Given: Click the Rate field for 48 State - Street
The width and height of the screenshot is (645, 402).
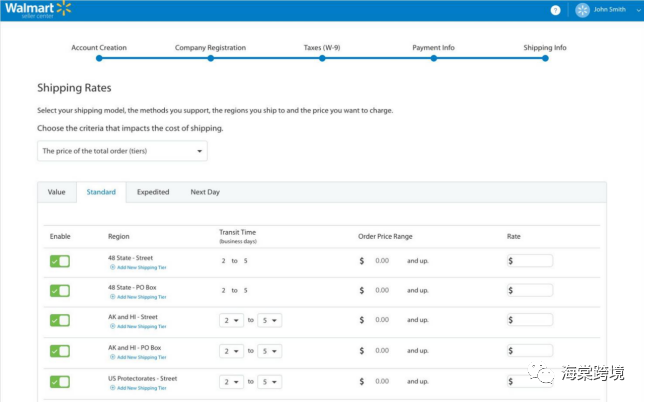Looking at the screenshot, I should [x=530, y=261].
